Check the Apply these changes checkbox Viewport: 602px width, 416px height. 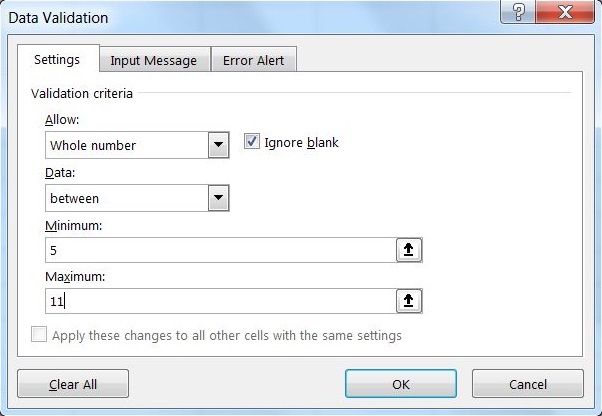[x=39, y=336]
